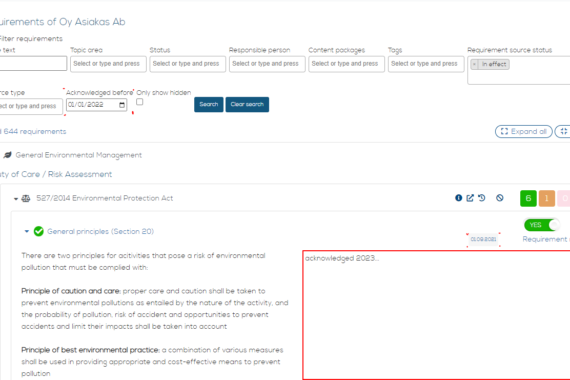The image size is (570, 380).
Task: Click the Acknowledged before date field
Action: point(97,105)
